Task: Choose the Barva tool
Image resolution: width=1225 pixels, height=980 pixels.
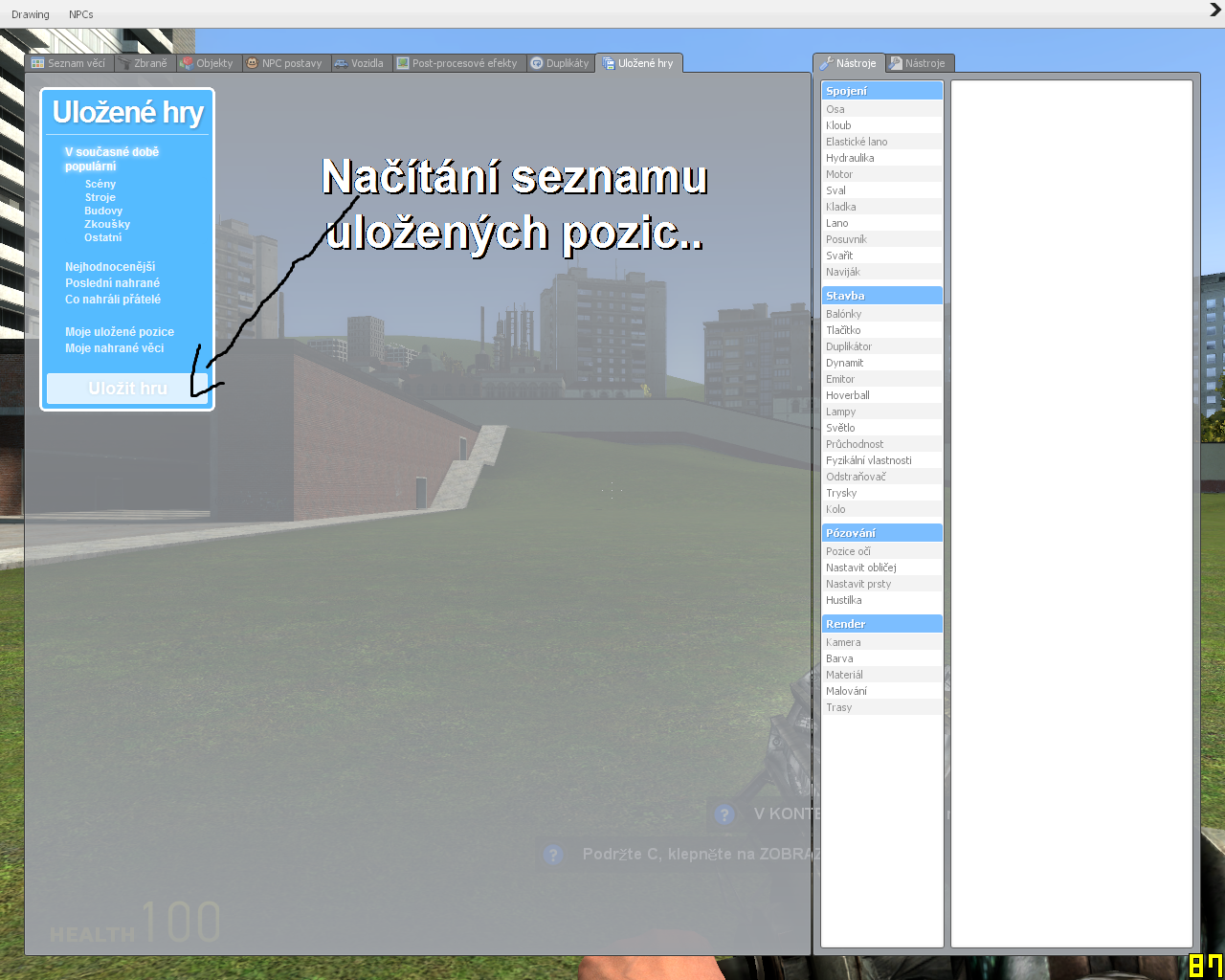Action: [x=882, y=658]
